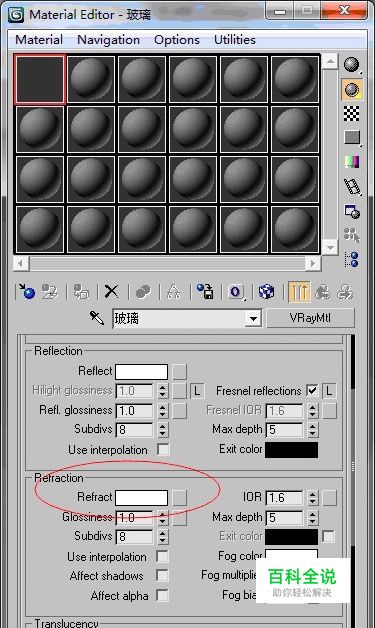Click the Reflection Max depth spinner
Viewport: 375px width, 628px height.
point(312,430)
